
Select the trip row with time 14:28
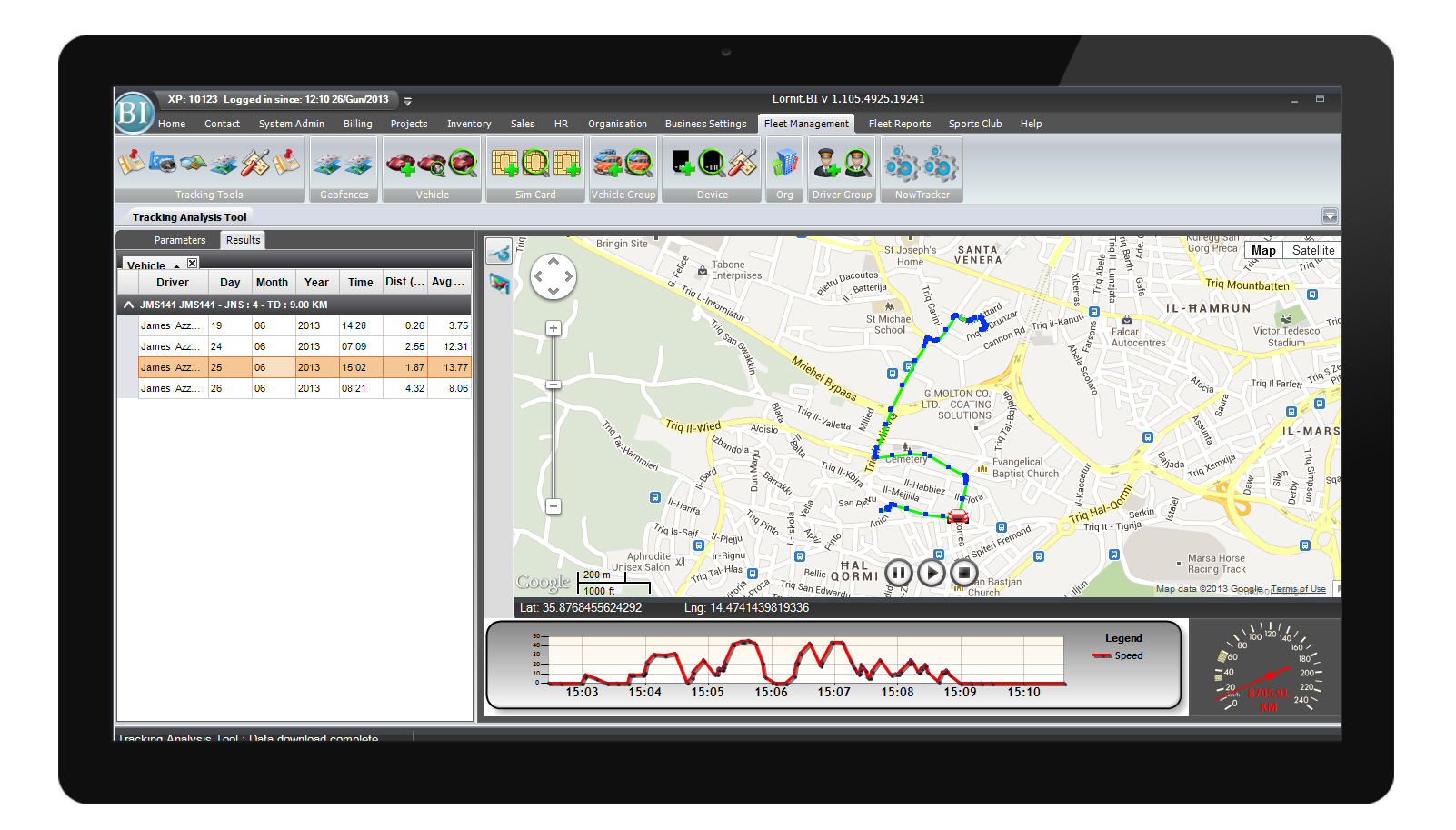[304, 325]
